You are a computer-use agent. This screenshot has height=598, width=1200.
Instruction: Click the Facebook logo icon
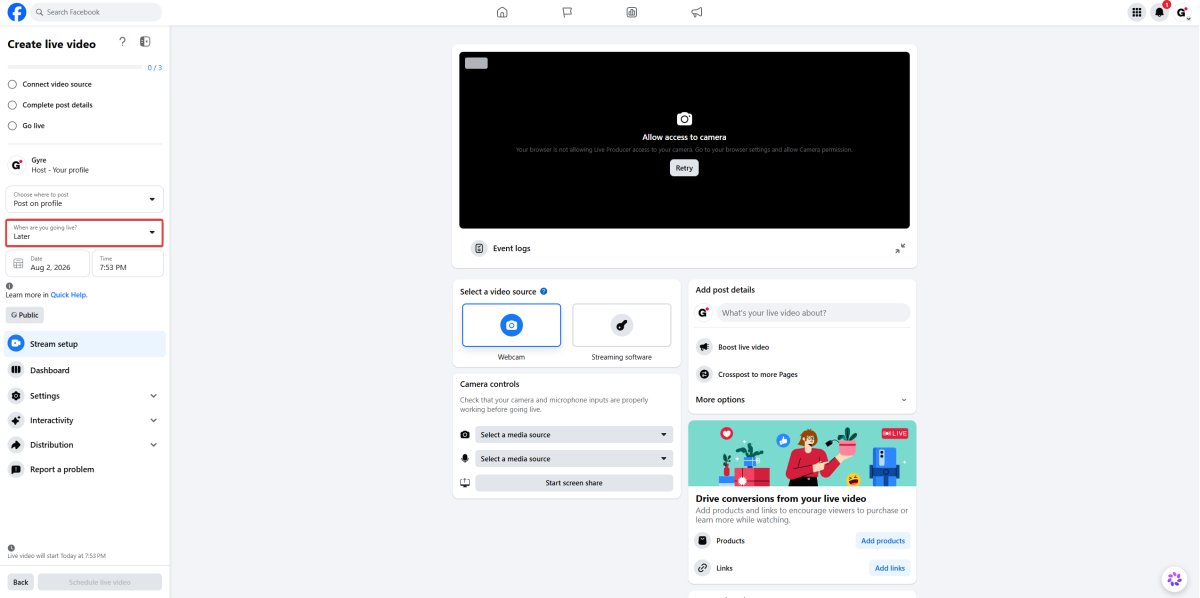pyautogui.click(x=17, y=12)
